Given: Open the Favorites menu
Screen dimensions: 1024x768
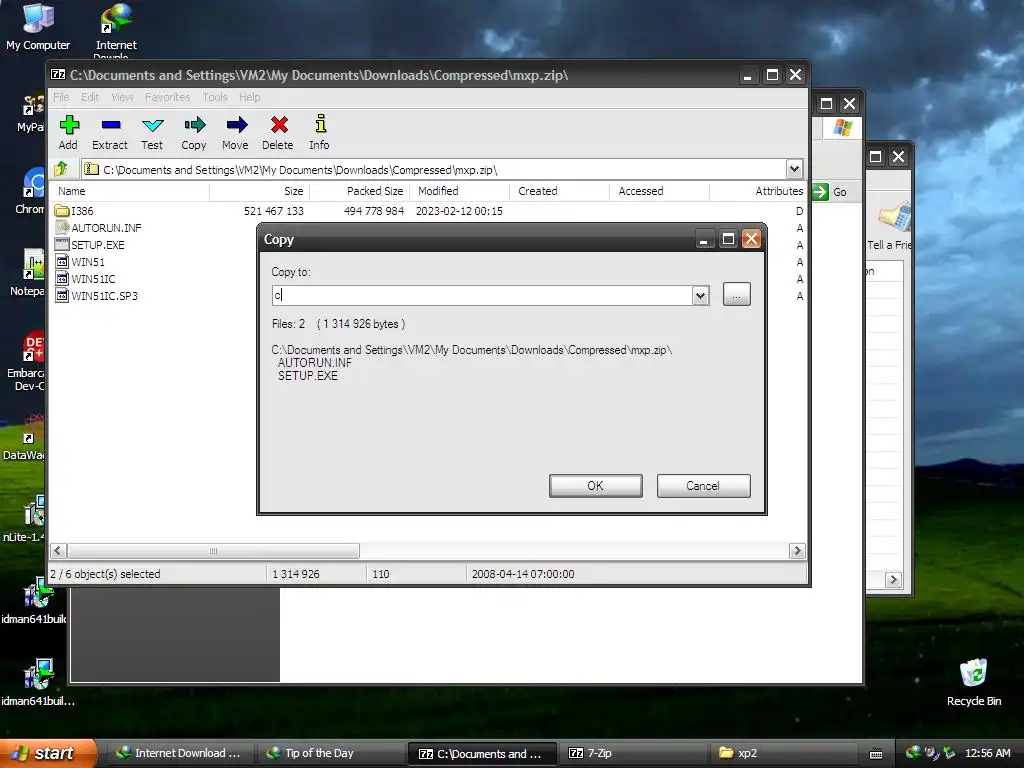Looking at the screenshot, I should 168,97.
